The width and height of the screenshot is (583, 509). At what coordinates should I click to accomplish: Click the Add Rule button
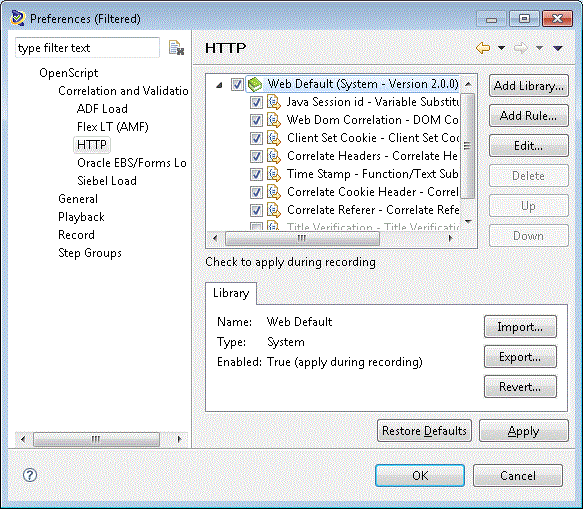tap(529, 116)
